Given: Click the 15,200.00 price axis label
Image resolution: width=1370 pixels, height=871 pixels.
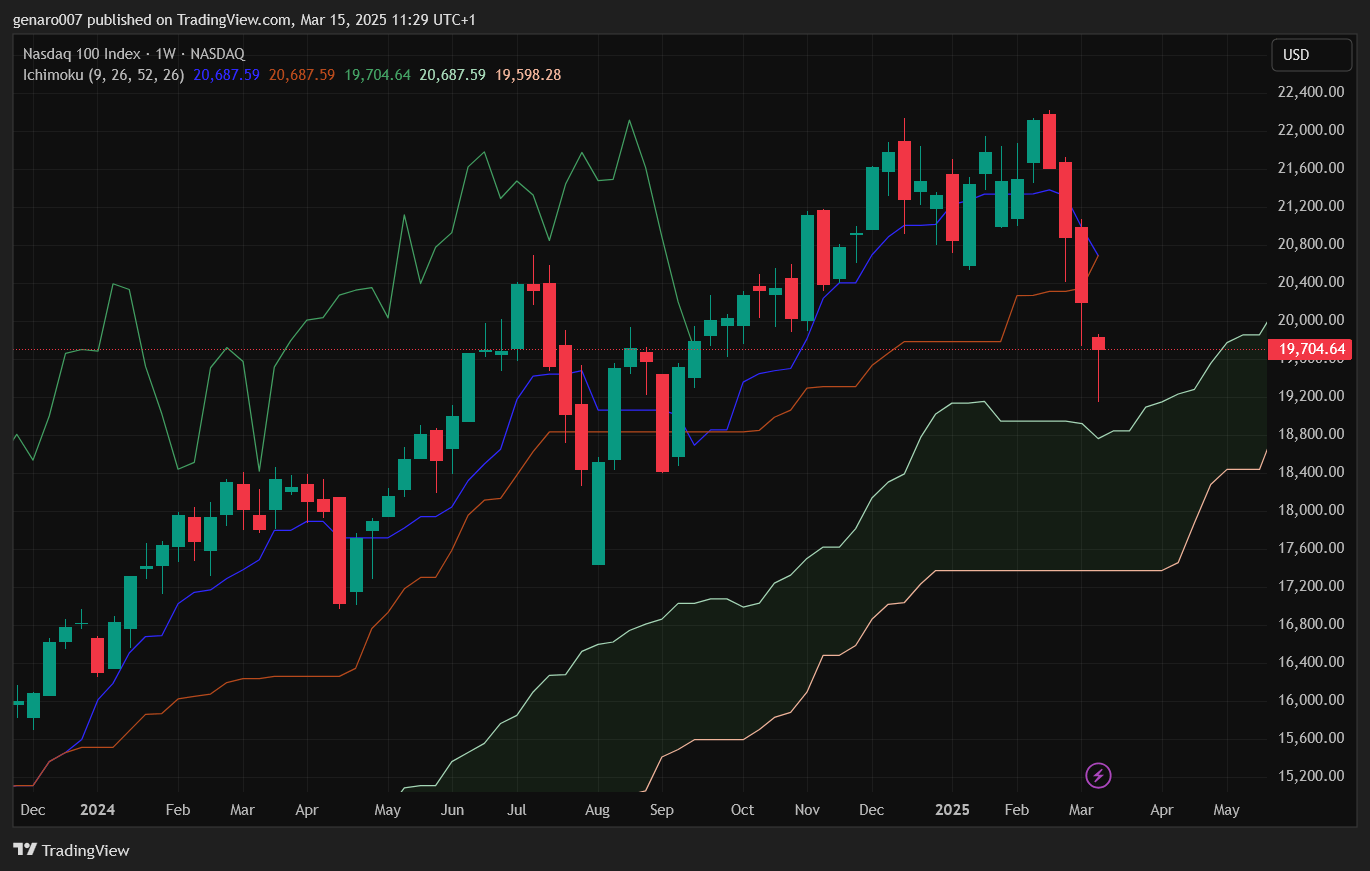Looking at the screenshot, I should (1311, 776).
